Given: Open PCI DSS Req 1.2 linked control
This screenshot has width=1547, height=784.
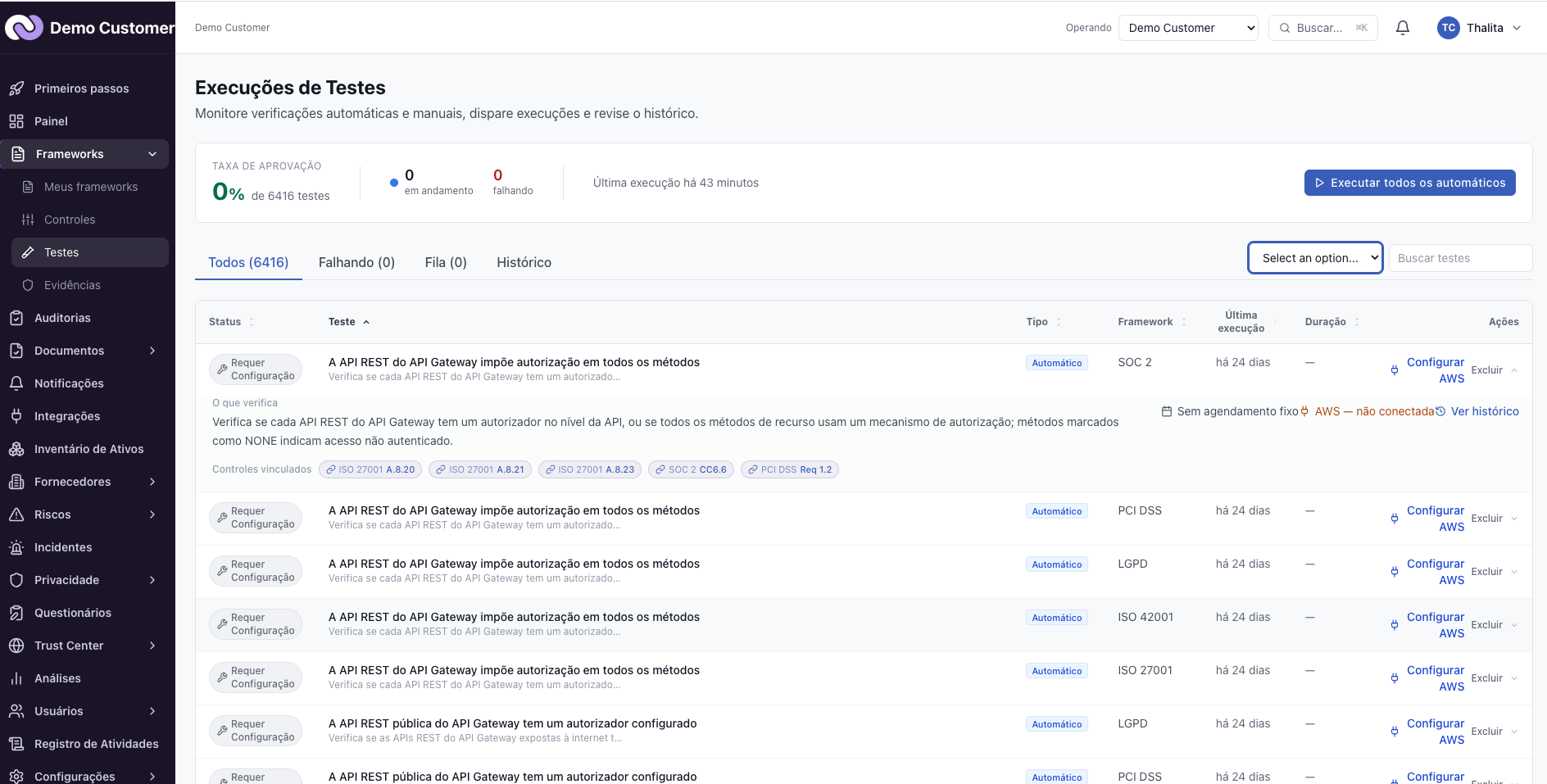Looking at the screenshot, I should click(x=790, y=469).
